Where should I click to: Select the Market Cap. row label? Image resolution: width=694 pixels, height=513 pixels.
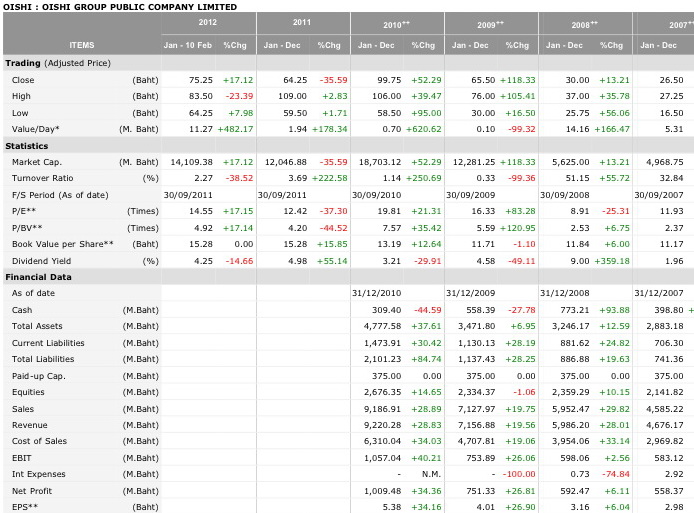click(37, 162)
